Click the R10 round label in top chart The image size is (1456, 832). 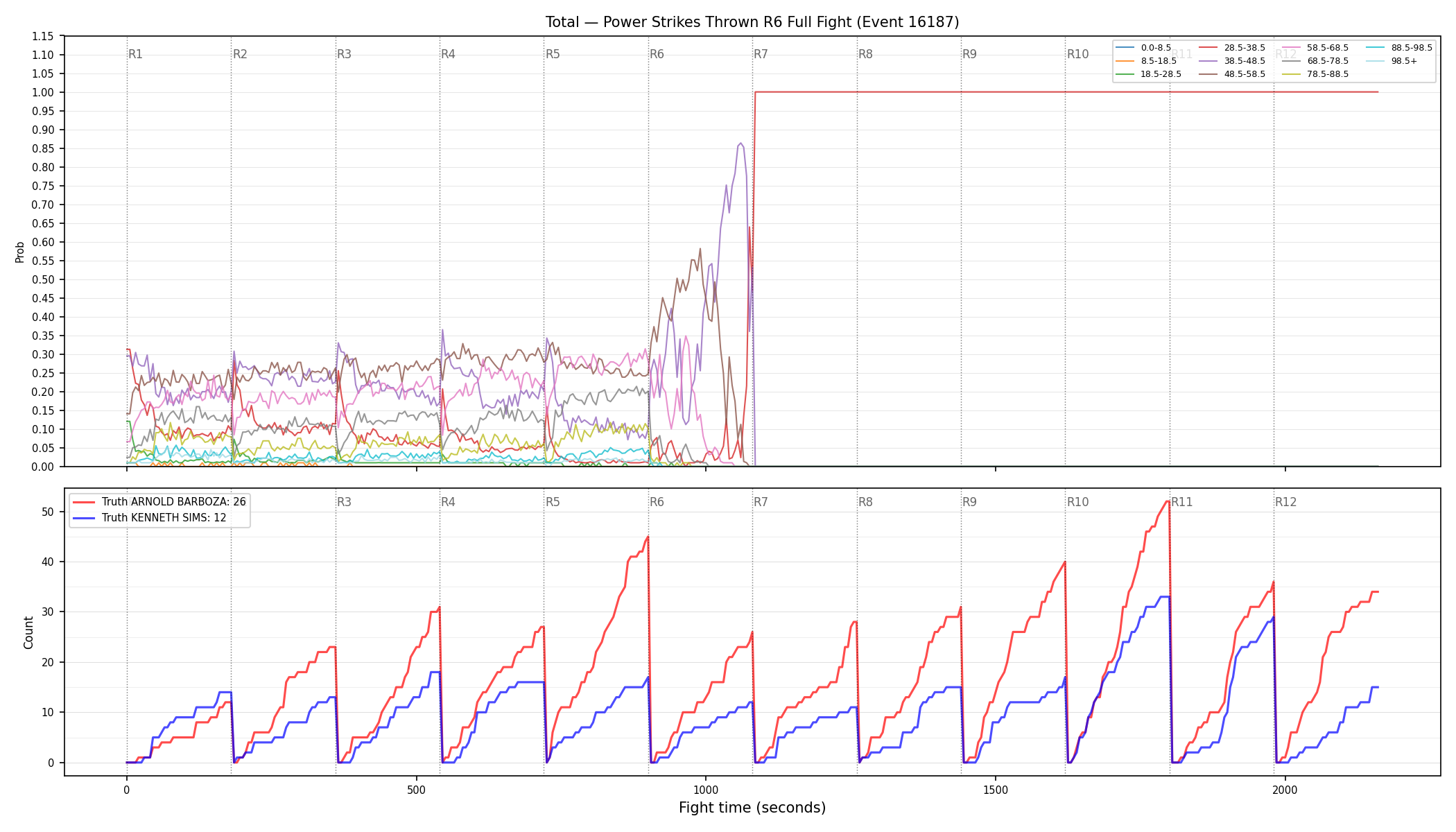pos(1077,54)
